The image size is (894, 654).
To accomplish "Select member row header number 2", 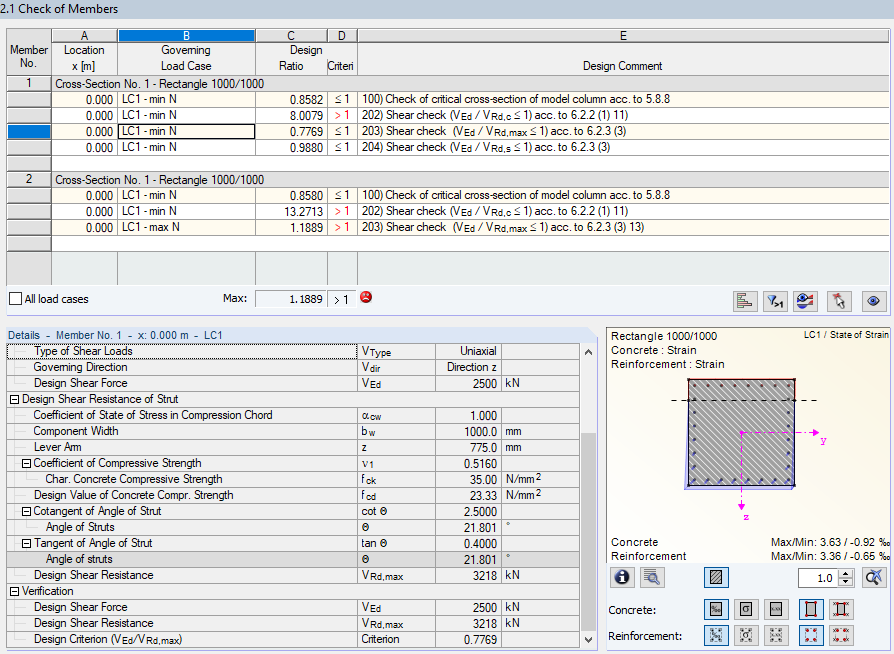I will point(29,179).
